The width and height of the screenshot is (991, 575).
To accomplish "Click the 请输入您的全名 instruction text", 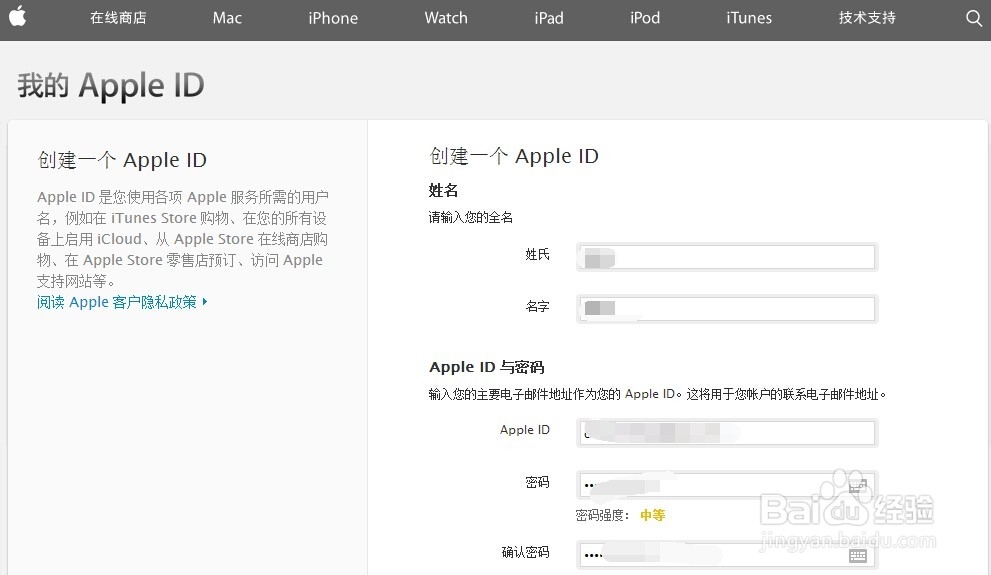I will 470,217.
